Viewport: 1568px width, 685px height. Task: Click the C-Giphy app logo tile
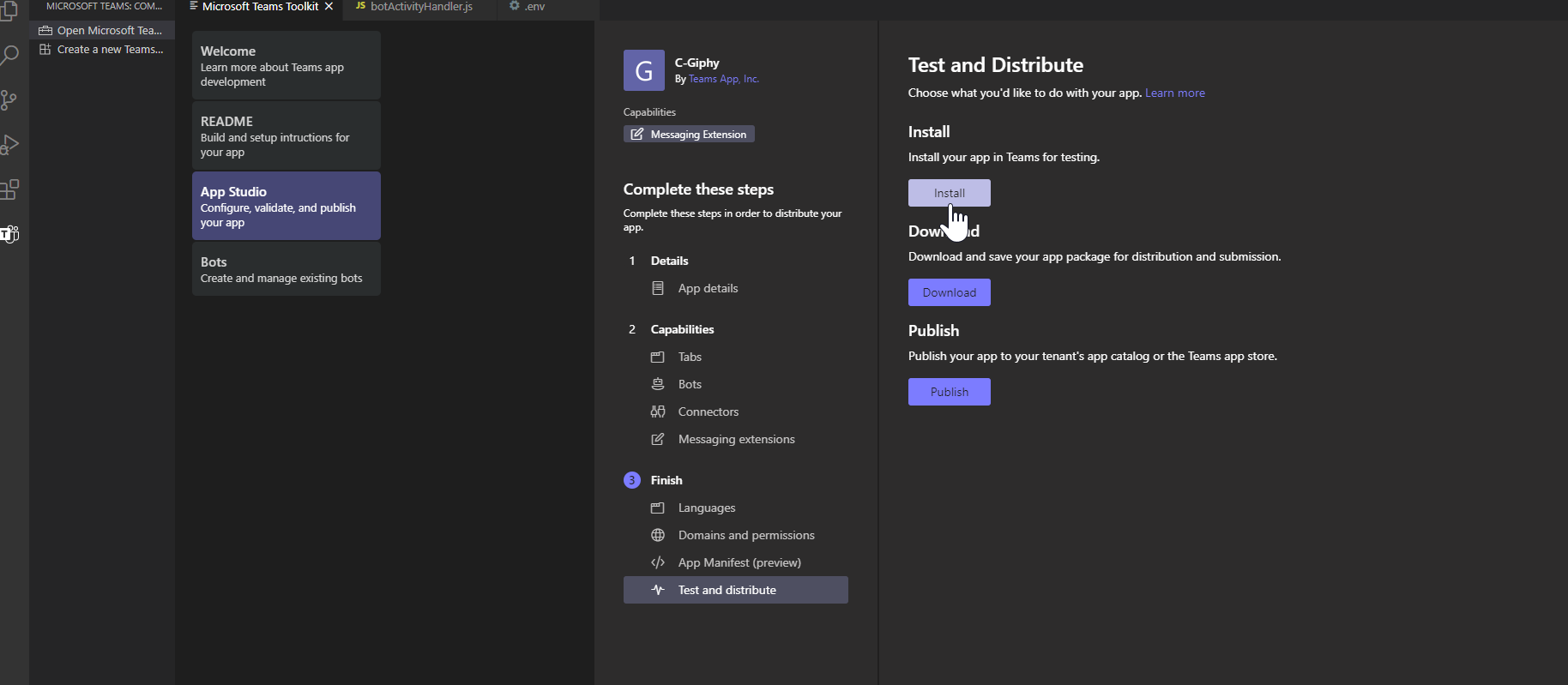coord(643,70)
